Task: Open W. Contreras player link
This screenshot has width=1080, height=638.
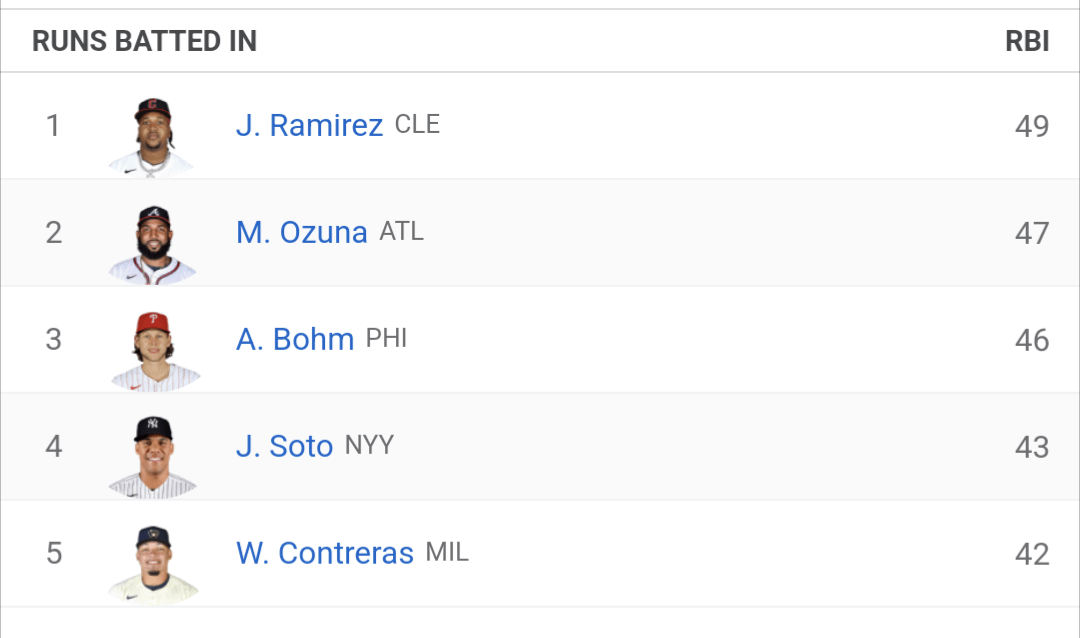Action: pyautogui.click(x=325, y=553)
